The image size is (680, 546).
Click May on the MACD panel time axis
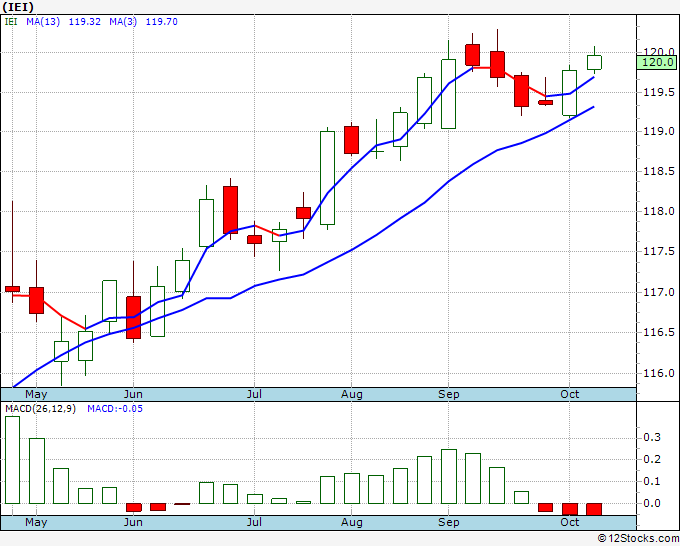point(36,522)
